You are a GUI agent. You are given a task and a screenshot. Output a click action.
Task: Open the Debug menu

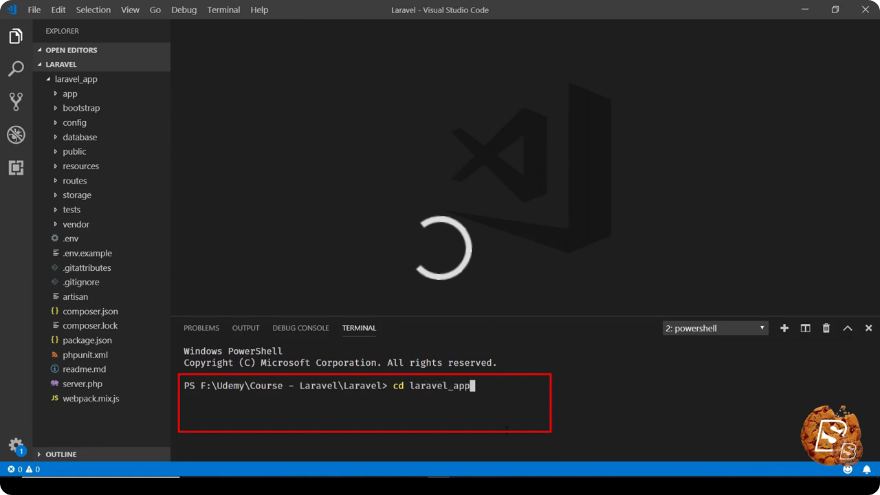[184, 10]
